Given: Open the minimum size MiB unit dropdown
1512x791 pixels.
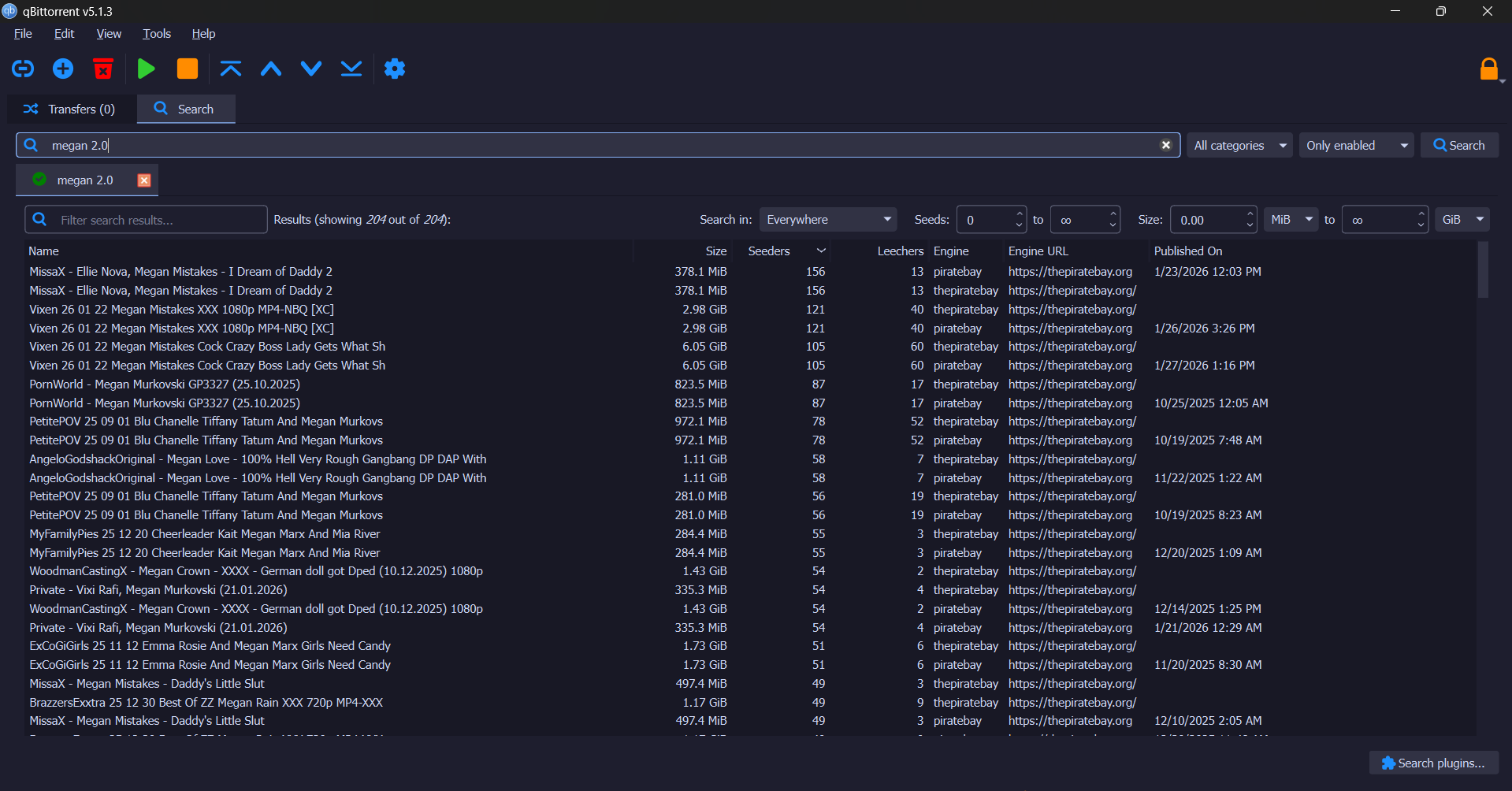Looking at the screenshot, I should pos(1291,220).
